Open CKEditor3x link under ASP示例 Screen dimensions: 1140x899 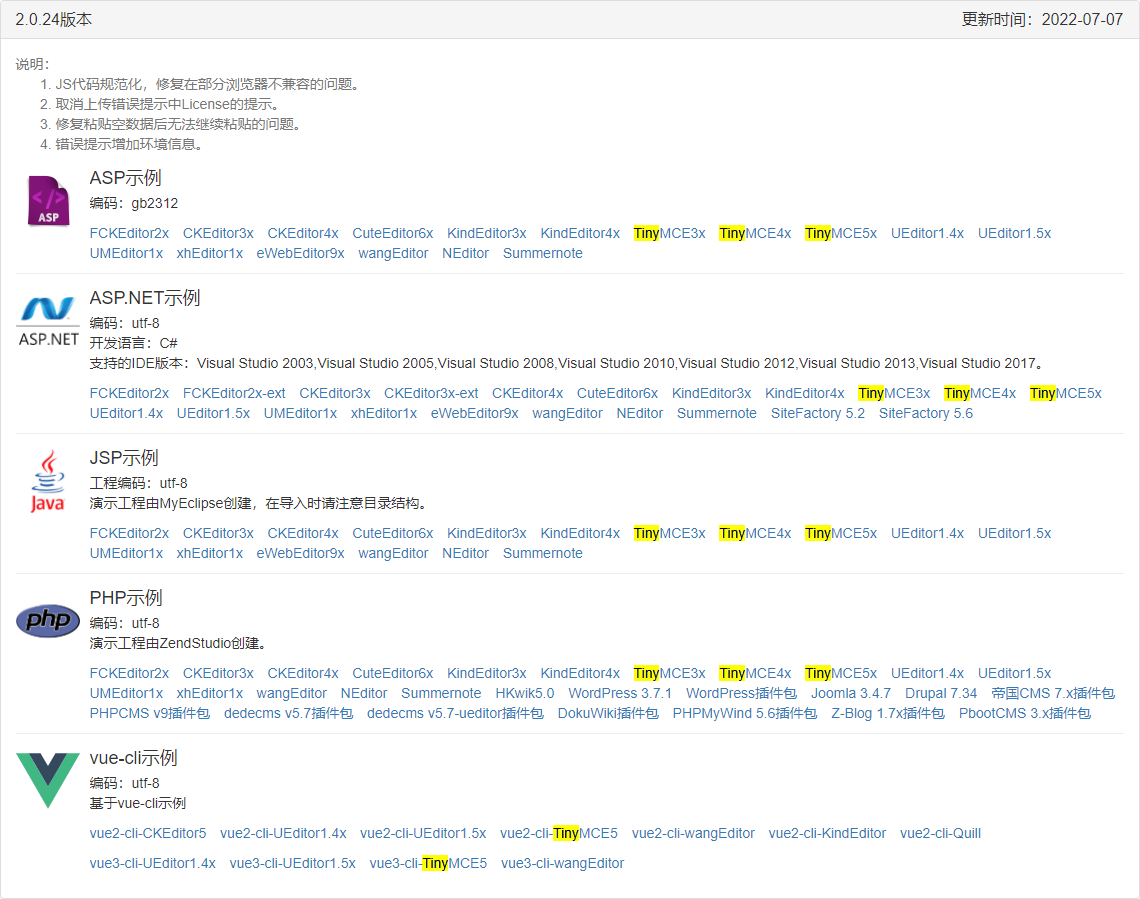pos(218,233)
